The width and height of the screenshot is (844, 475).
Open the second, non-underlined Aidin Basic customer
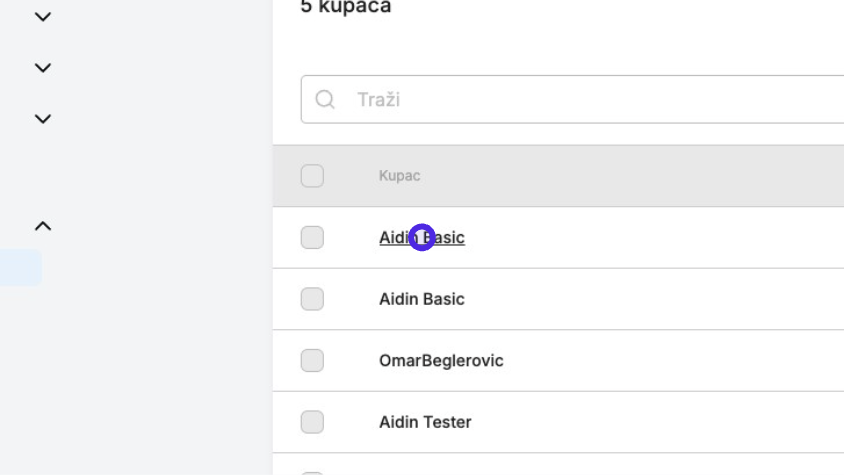(421, 299)
